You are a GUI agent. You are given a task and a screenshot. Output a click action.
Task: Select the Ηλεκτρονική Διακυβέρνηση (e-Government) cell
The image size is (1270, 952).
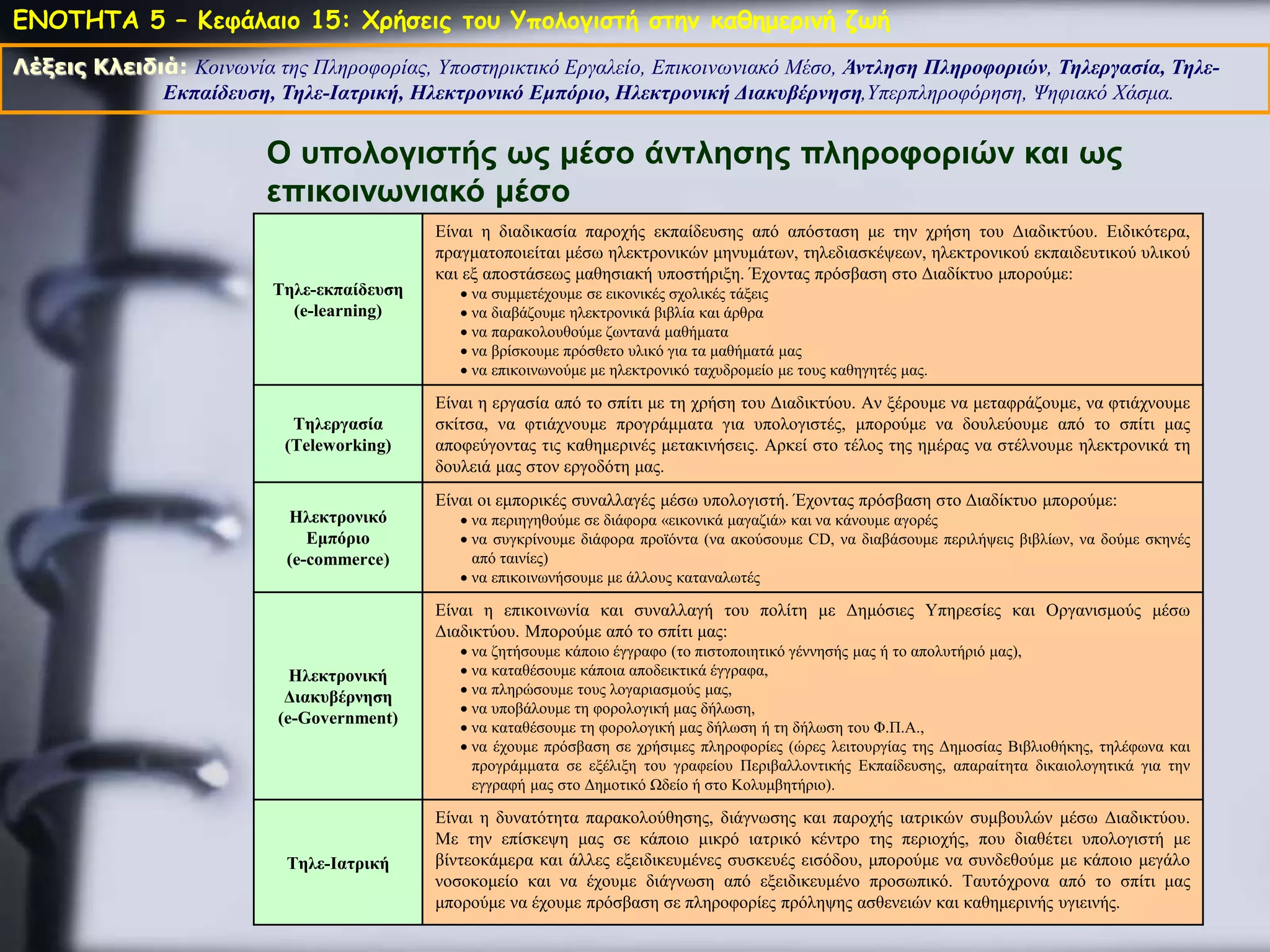click(x=338, y=696)
